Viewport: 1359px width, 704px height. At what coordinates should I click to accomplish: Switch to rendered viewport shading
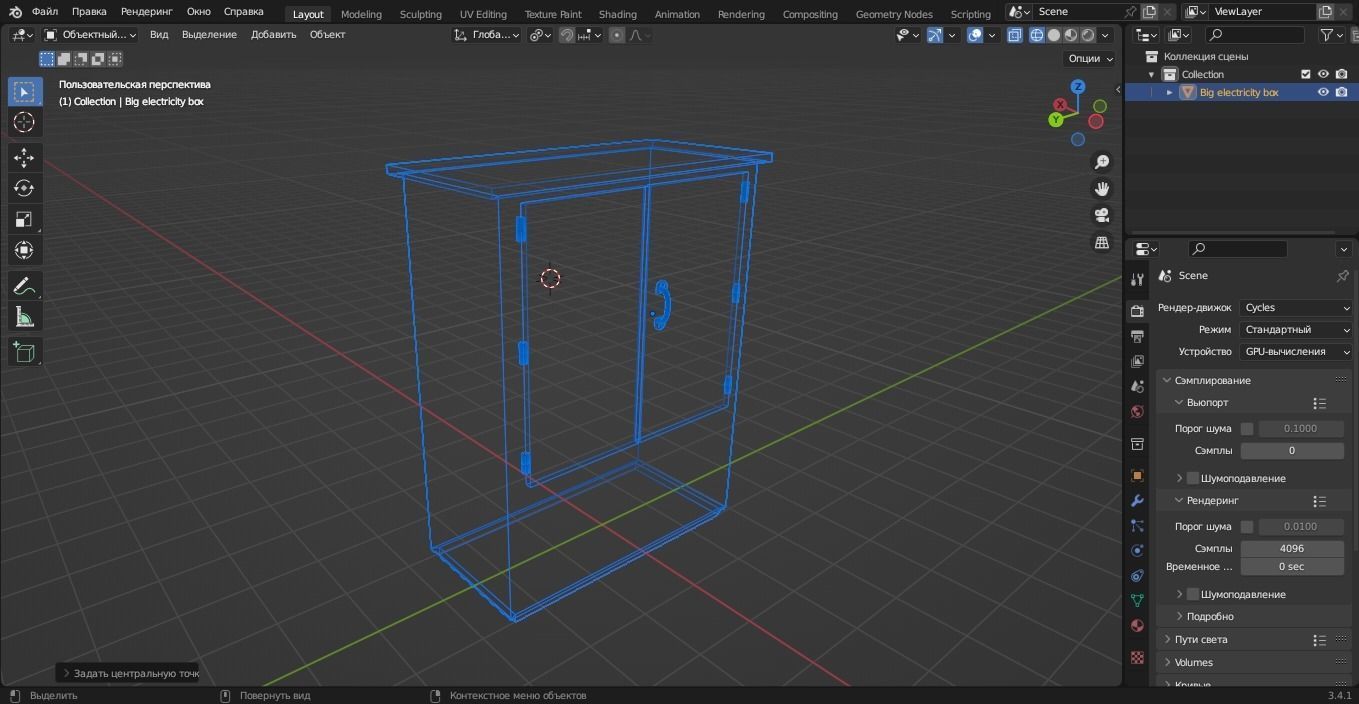pos(1088,35)
